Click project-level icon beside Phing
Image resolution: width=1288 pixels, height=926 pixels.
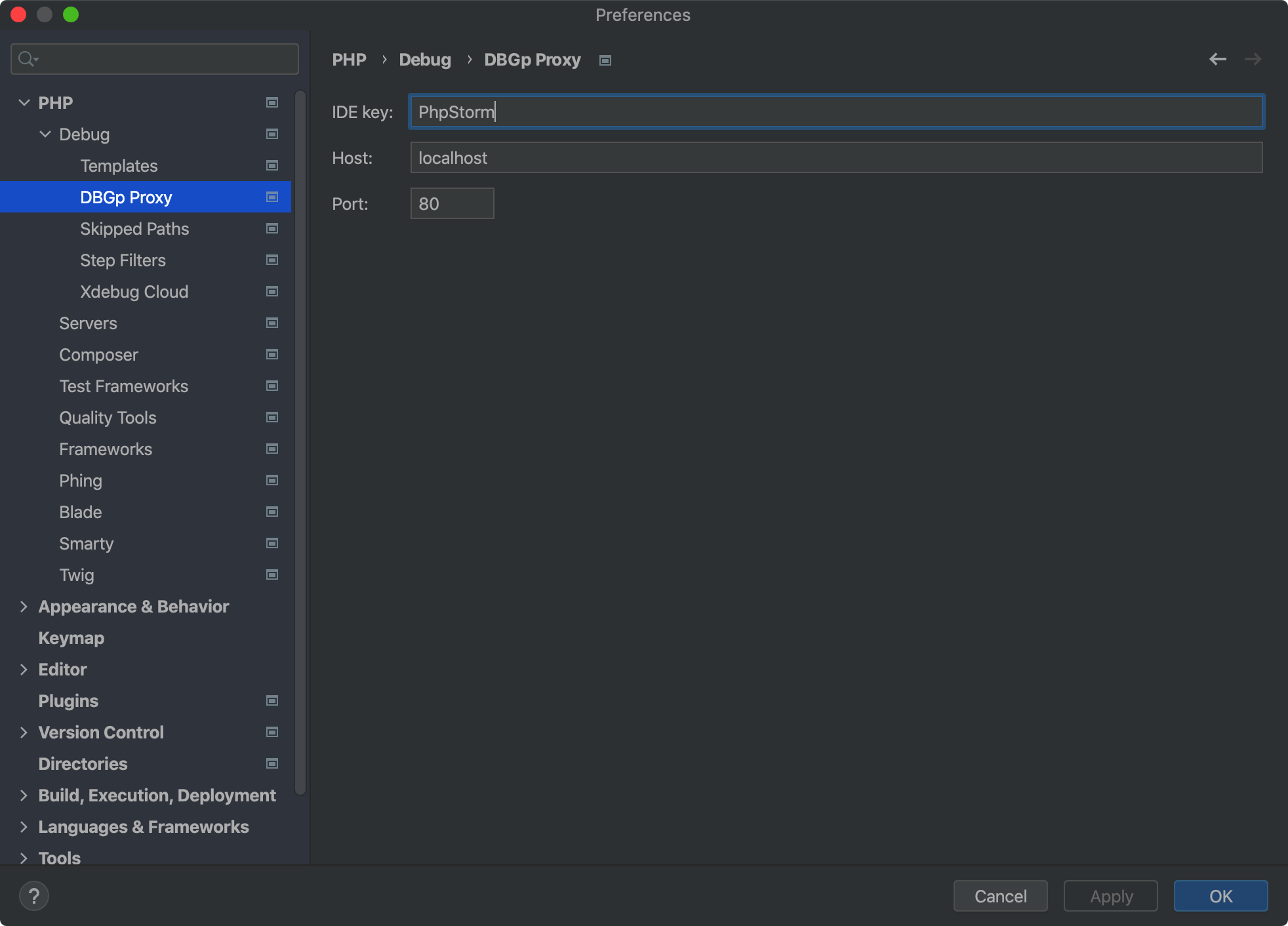pyautogui.click(x=272, y=480)
